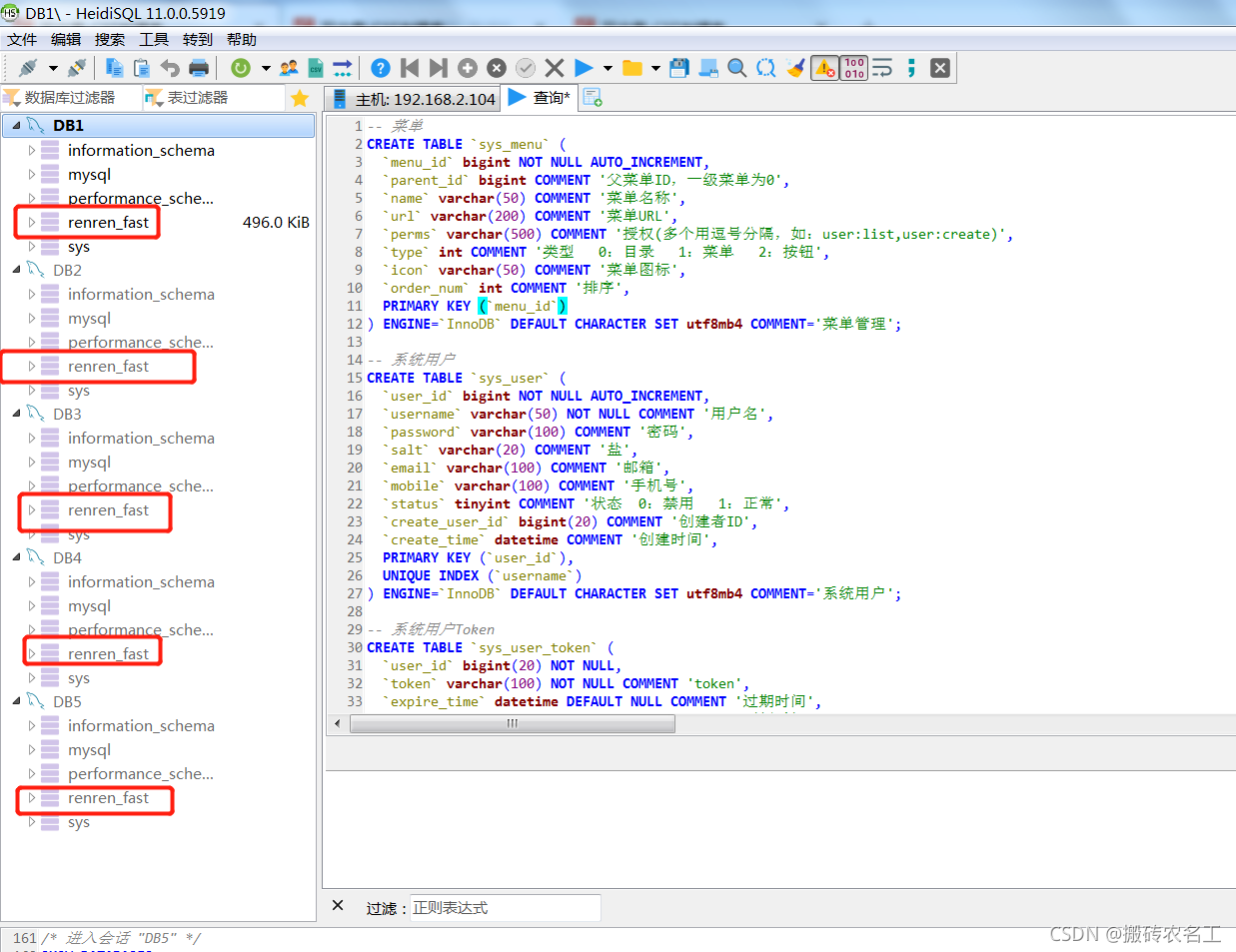Toggle the stop on errors warning icon
The image size is (1236, 952).
pyautogui.click(x=824, y=68)
